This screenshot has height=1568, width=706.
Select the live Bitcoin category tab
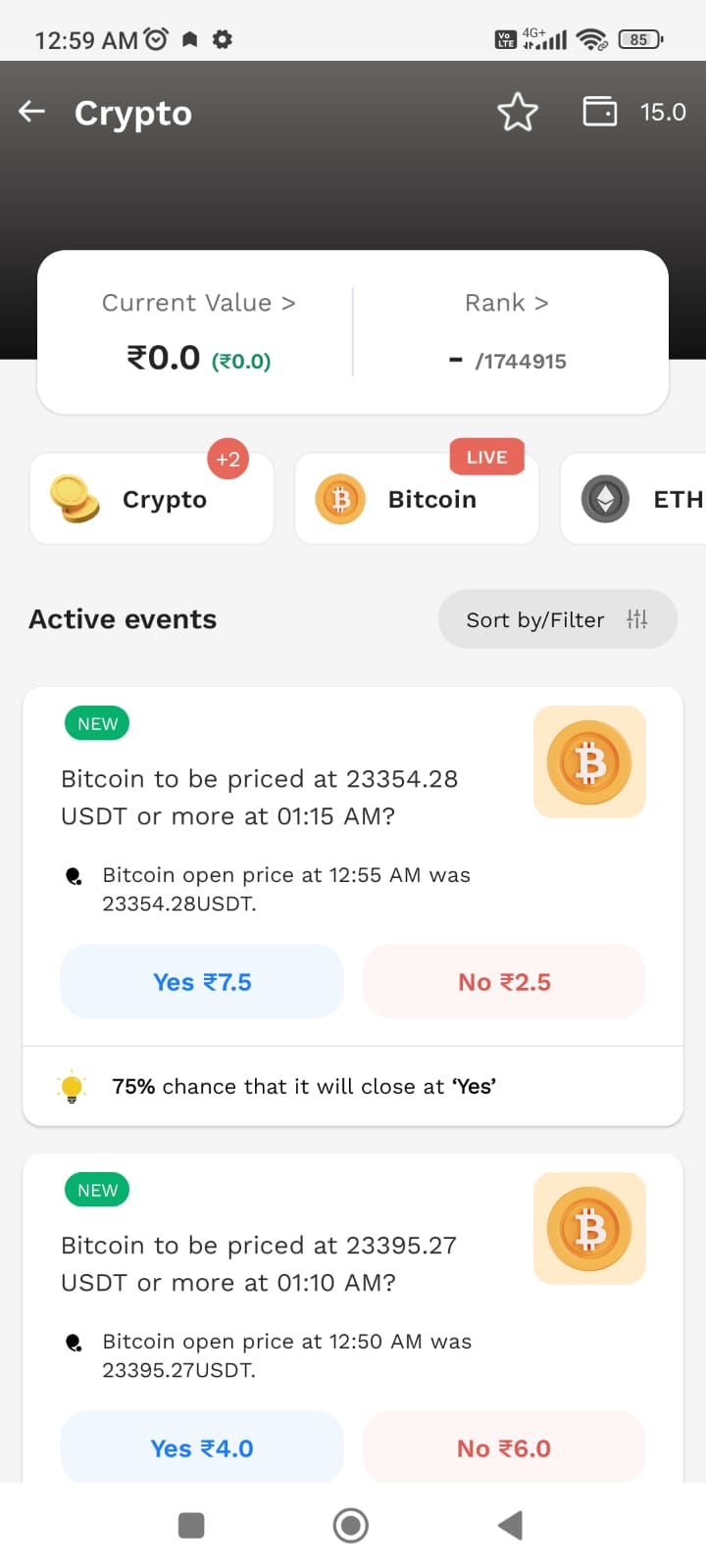point(417,499)
